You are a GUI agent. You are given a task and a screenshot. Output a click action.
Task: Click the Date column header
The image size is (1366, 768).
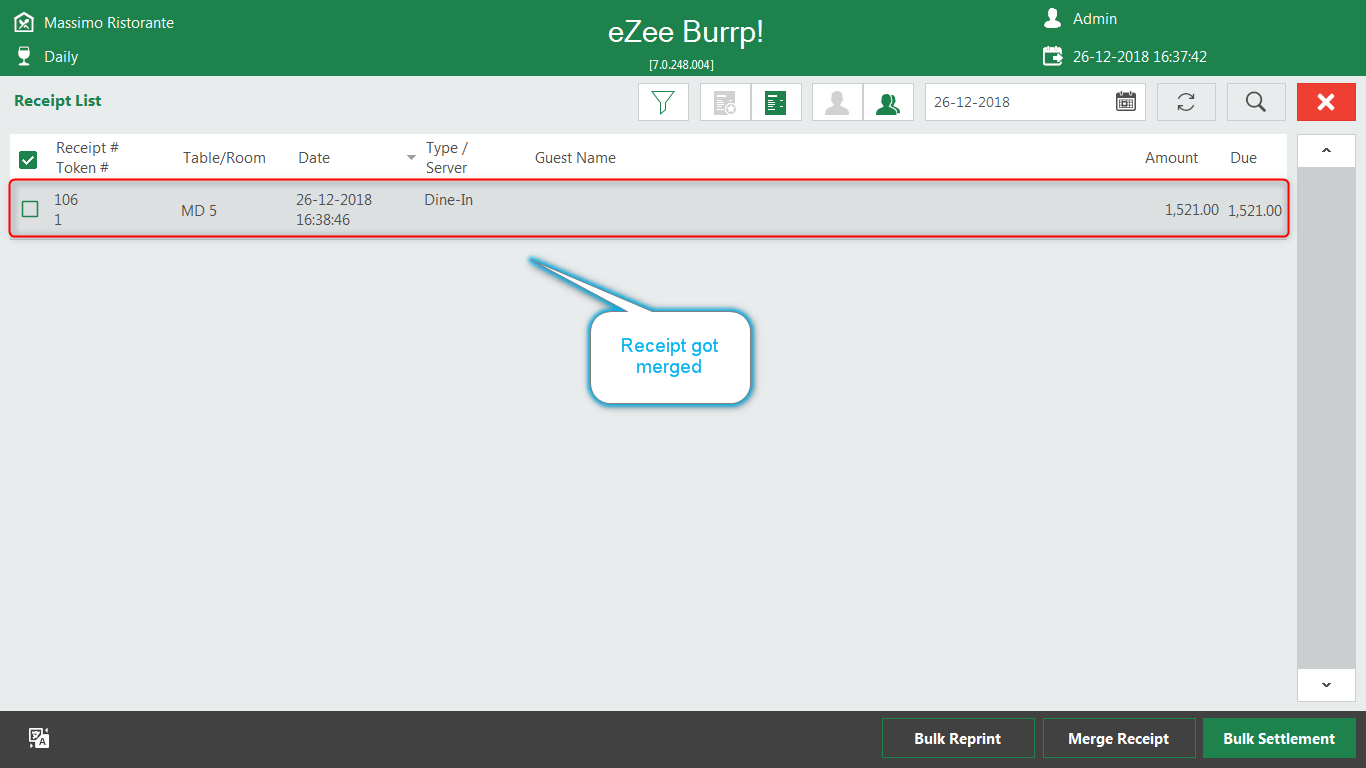tap(314, 158)
